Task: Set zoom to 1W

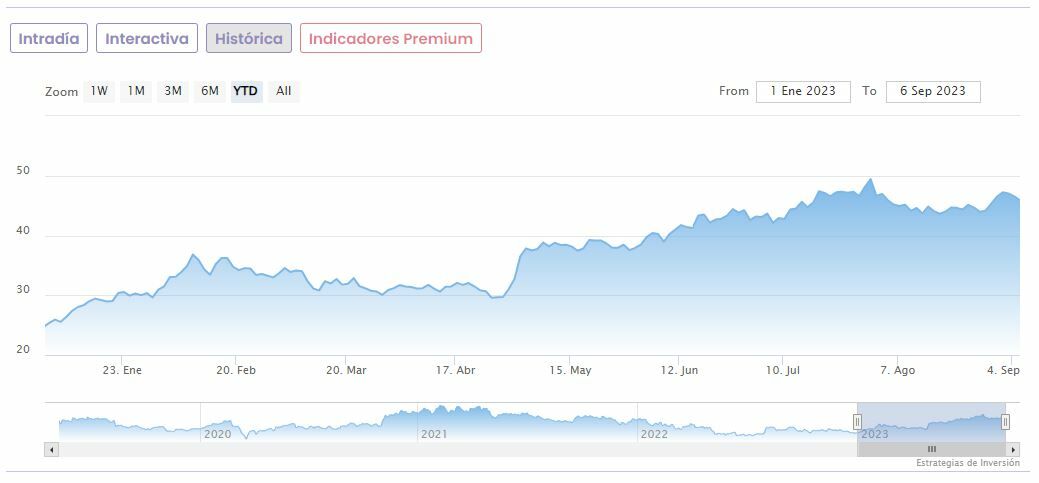Action: [x=99, y=91]
